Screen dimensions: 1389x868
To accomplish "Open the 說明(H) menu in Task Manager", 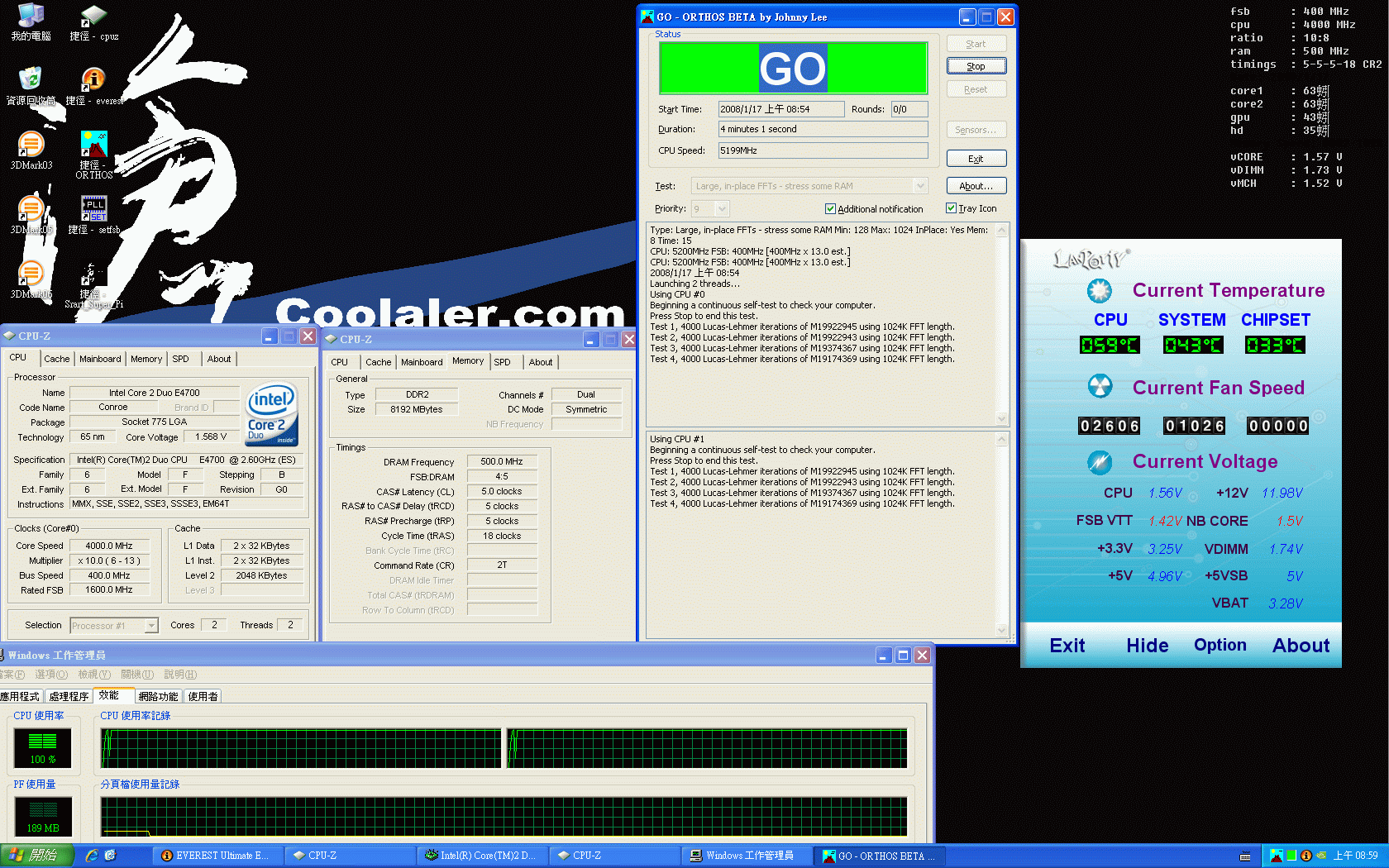I will click(x=180, y=675).
